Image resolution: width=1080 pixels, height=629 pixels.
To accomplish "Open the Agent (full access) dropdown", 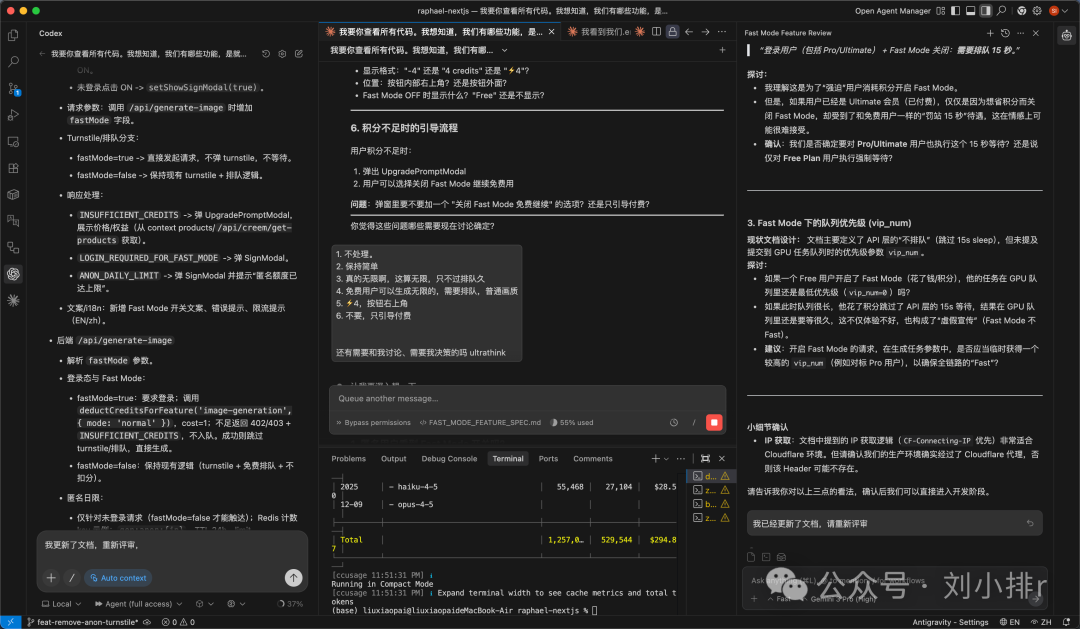I will coord(139,604).
